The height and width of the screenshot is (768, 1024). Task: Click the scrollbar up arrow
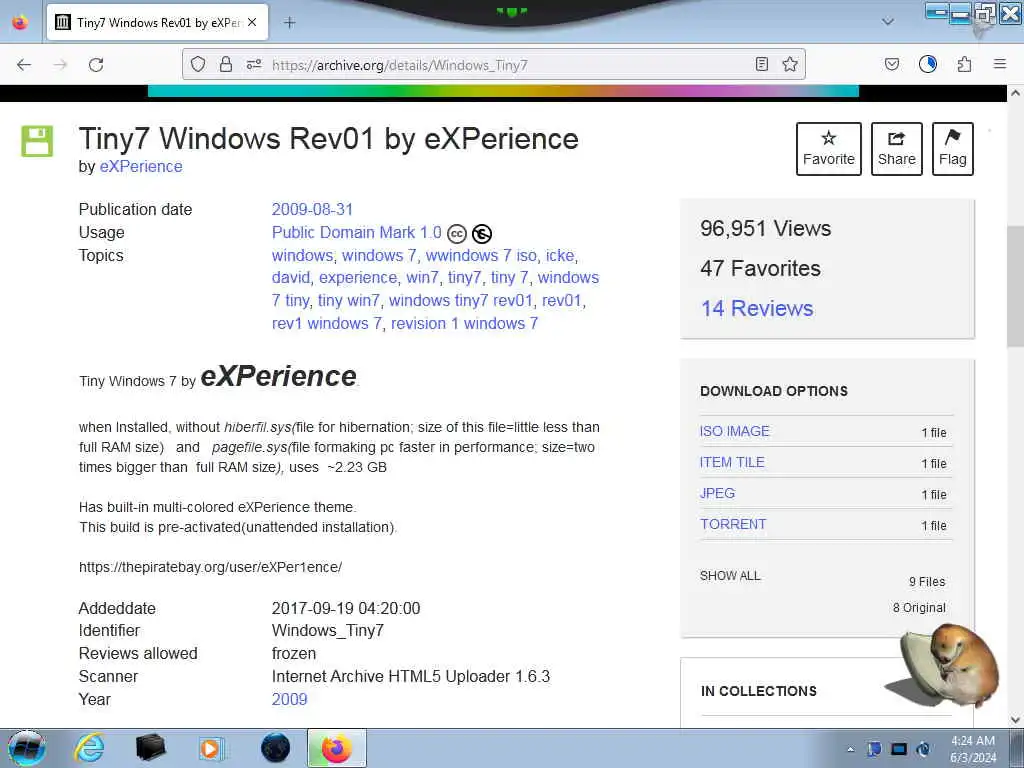[x=1015, y=93]
